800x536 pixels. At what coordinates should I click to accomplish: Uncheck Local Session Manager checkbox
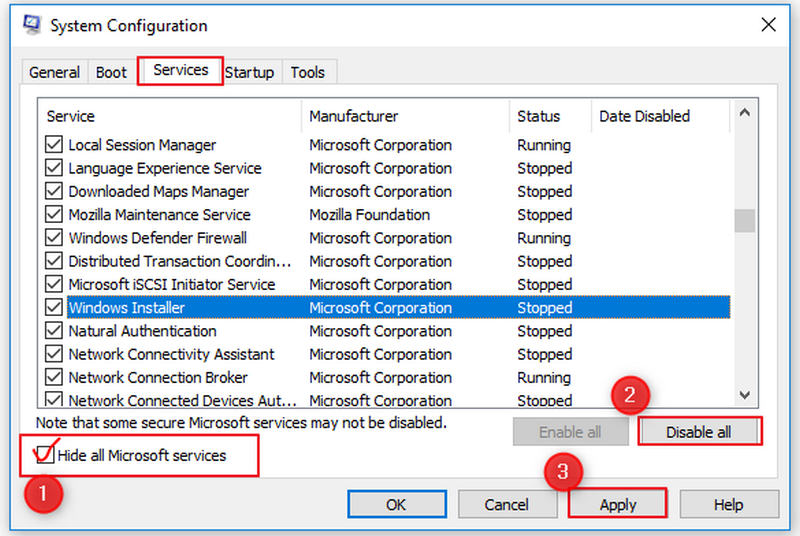[x=54, y=145]
